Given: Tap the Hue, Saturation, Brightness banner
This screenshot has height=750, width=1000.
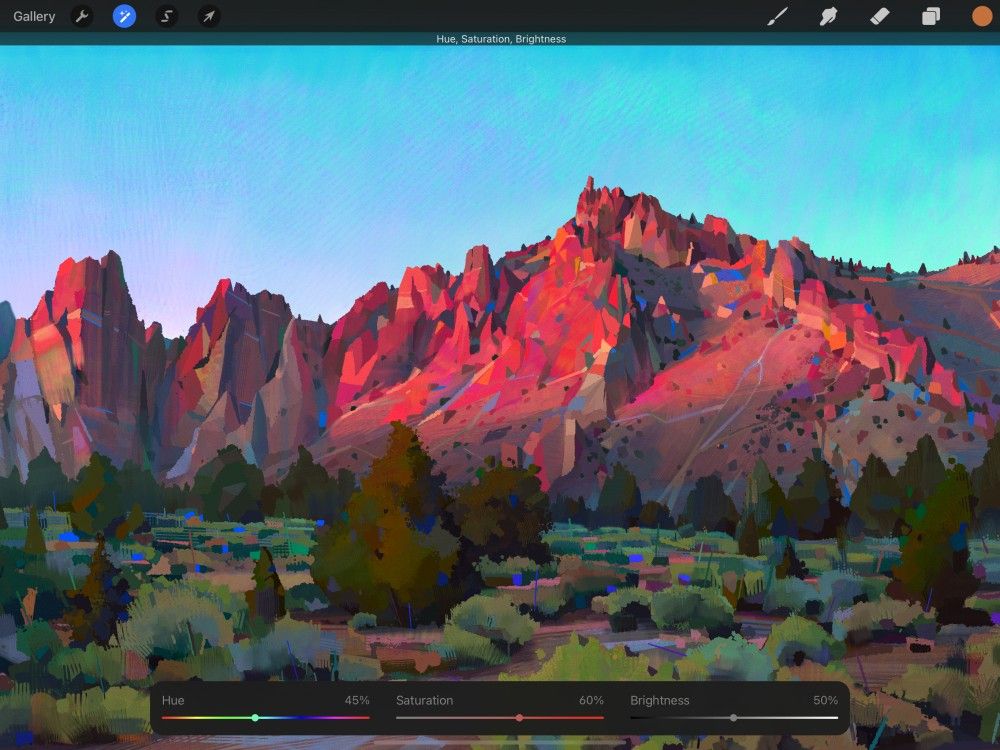Looking at the screenshot, I should [x=500, y=39].
